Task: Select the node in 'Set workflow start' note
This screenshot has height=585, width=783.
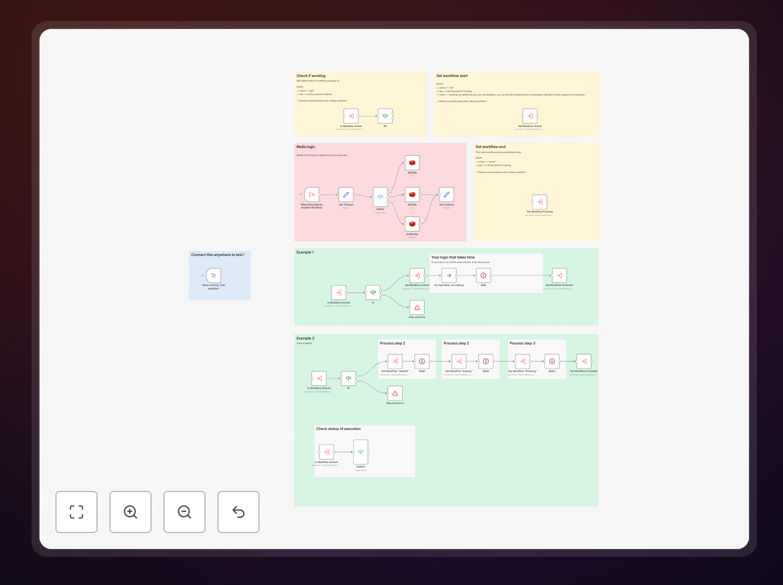Action: click(530, 116)
